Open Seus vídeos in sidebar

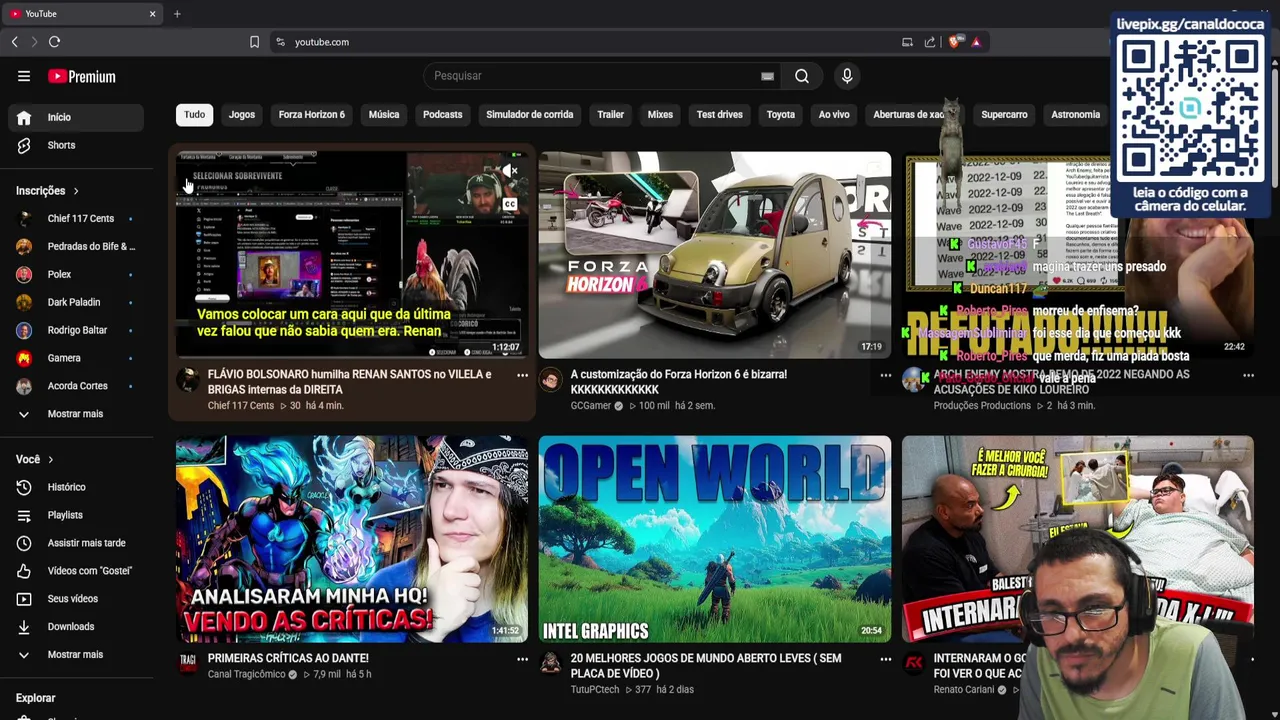pyautogui.click(x=76, y=599)
